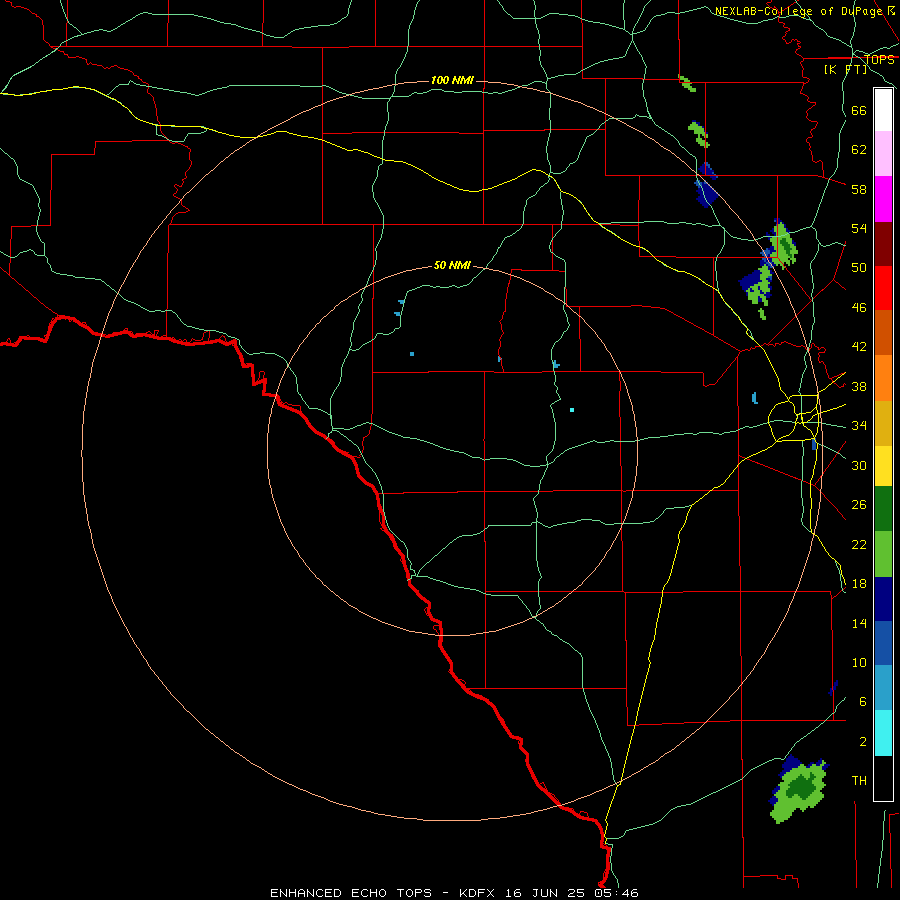Click the "42" legend value

[859, 347]
